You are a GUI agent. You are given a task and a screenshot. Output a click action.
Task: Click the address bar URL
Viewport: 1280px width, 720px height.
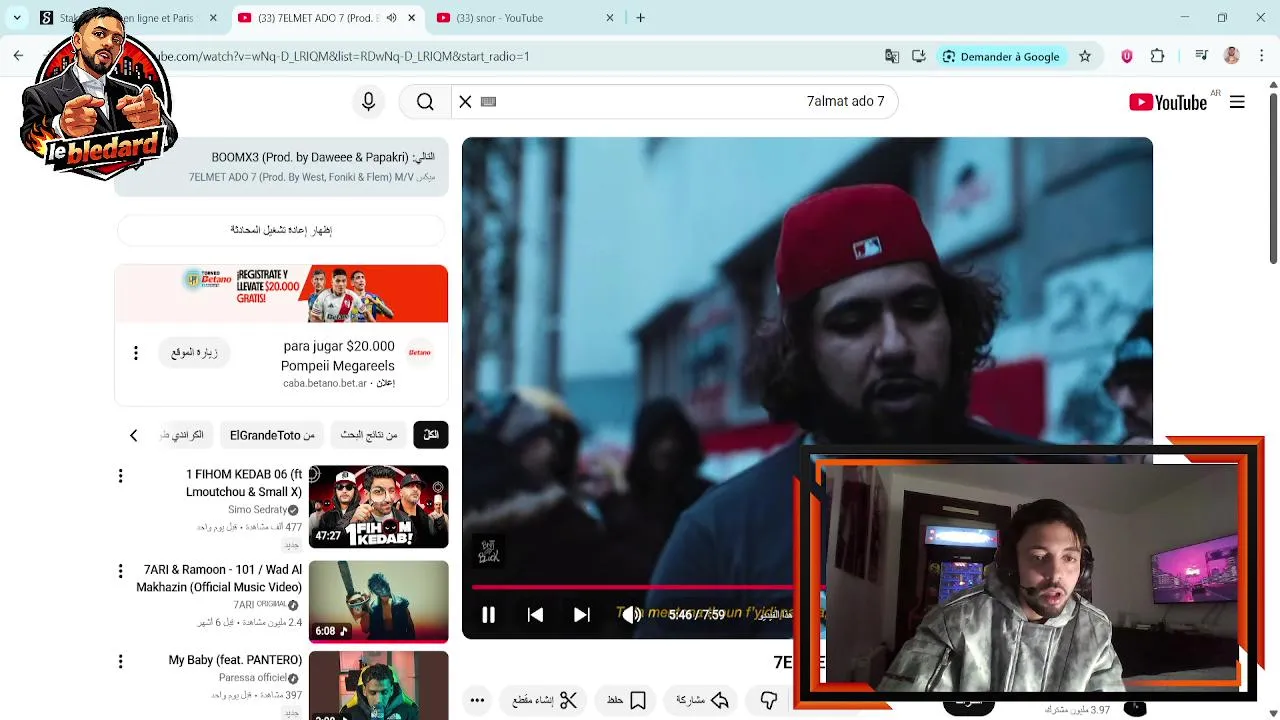pyautogui.click(x=345, y=56)
